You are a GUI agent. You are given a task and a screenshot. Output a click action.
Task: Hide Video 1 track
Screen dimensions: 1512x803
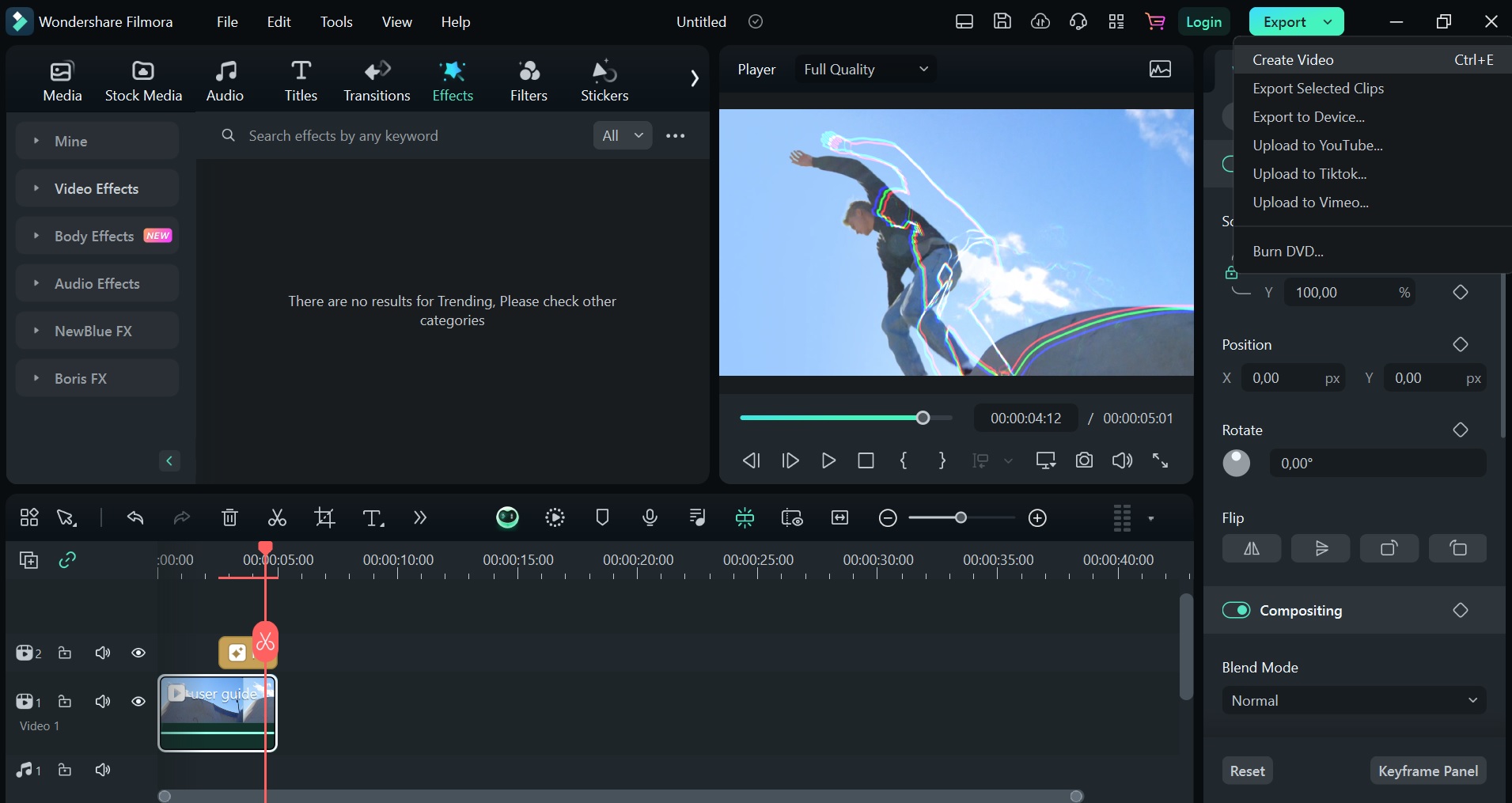tap(138, 702)
